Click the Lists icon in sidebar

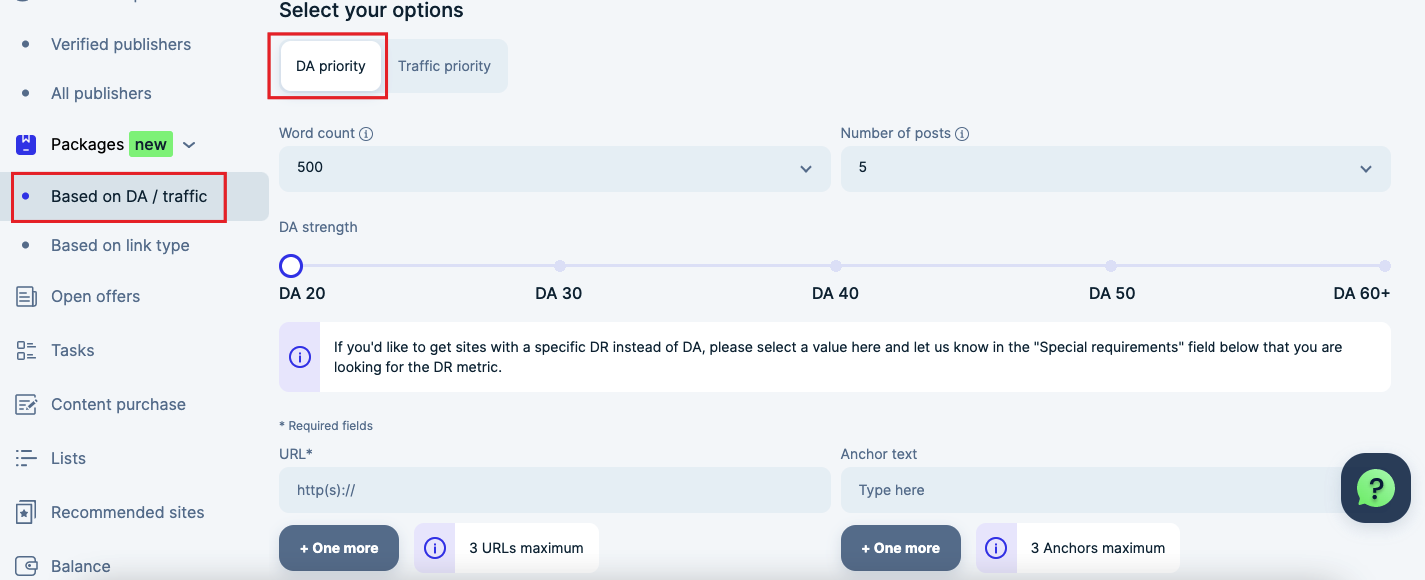click(26, 458)
